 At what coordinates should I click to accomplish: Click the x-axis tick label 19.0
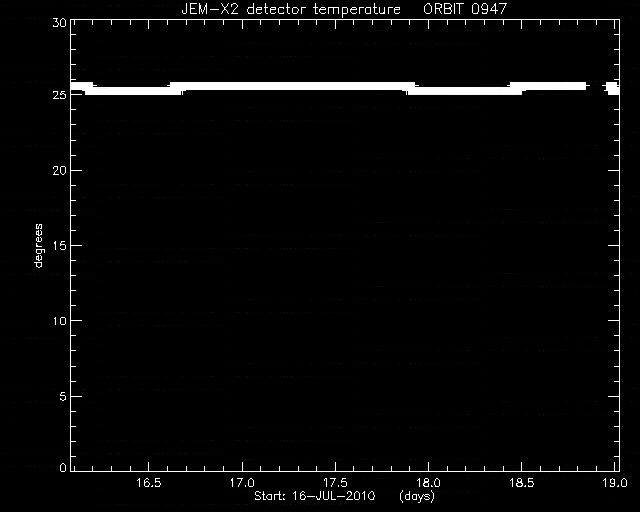pos(615,483)
